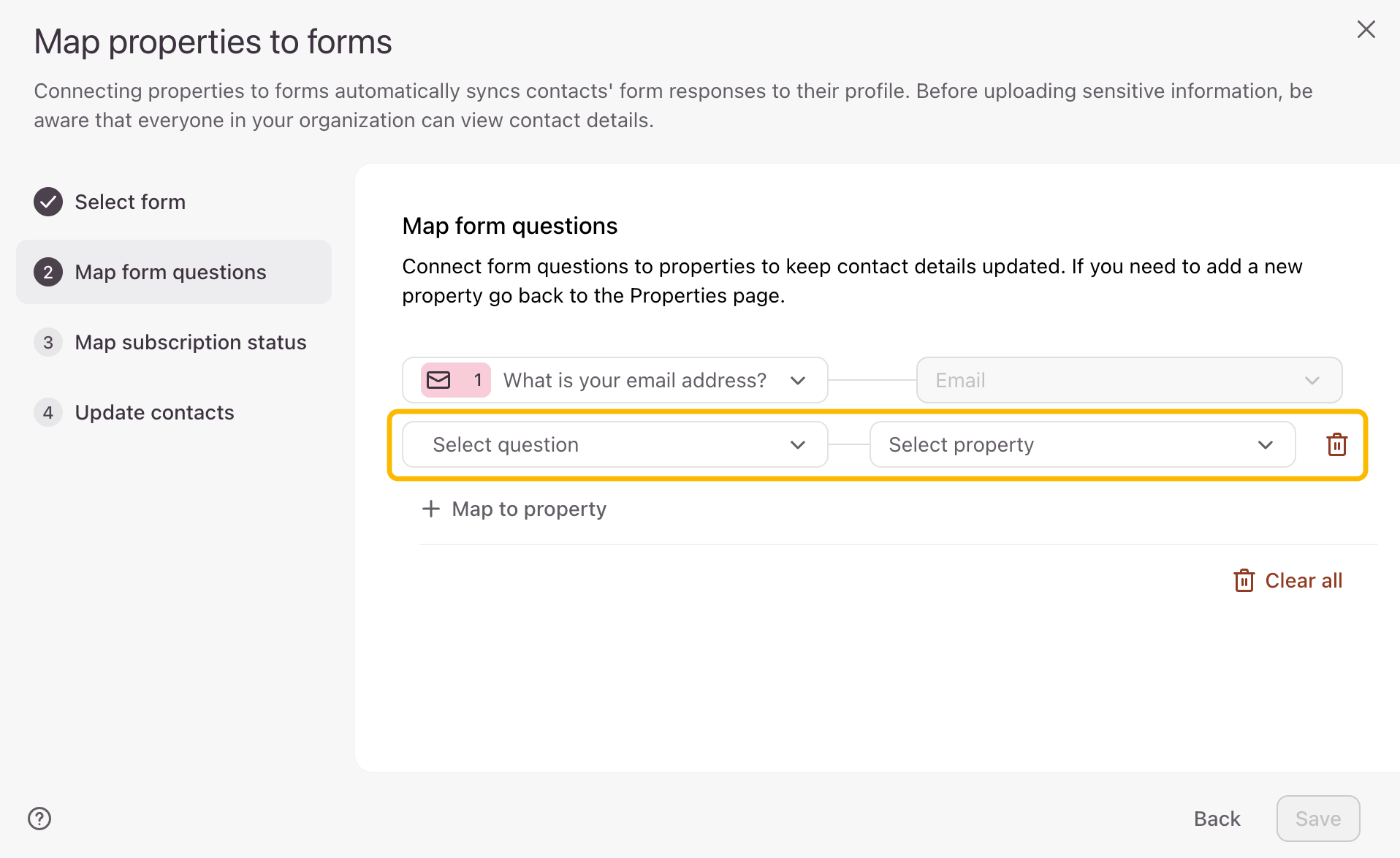The image size is (1400, 858).
Task: Click the Clear all trash icon
Action: [x=1244, y=581]
